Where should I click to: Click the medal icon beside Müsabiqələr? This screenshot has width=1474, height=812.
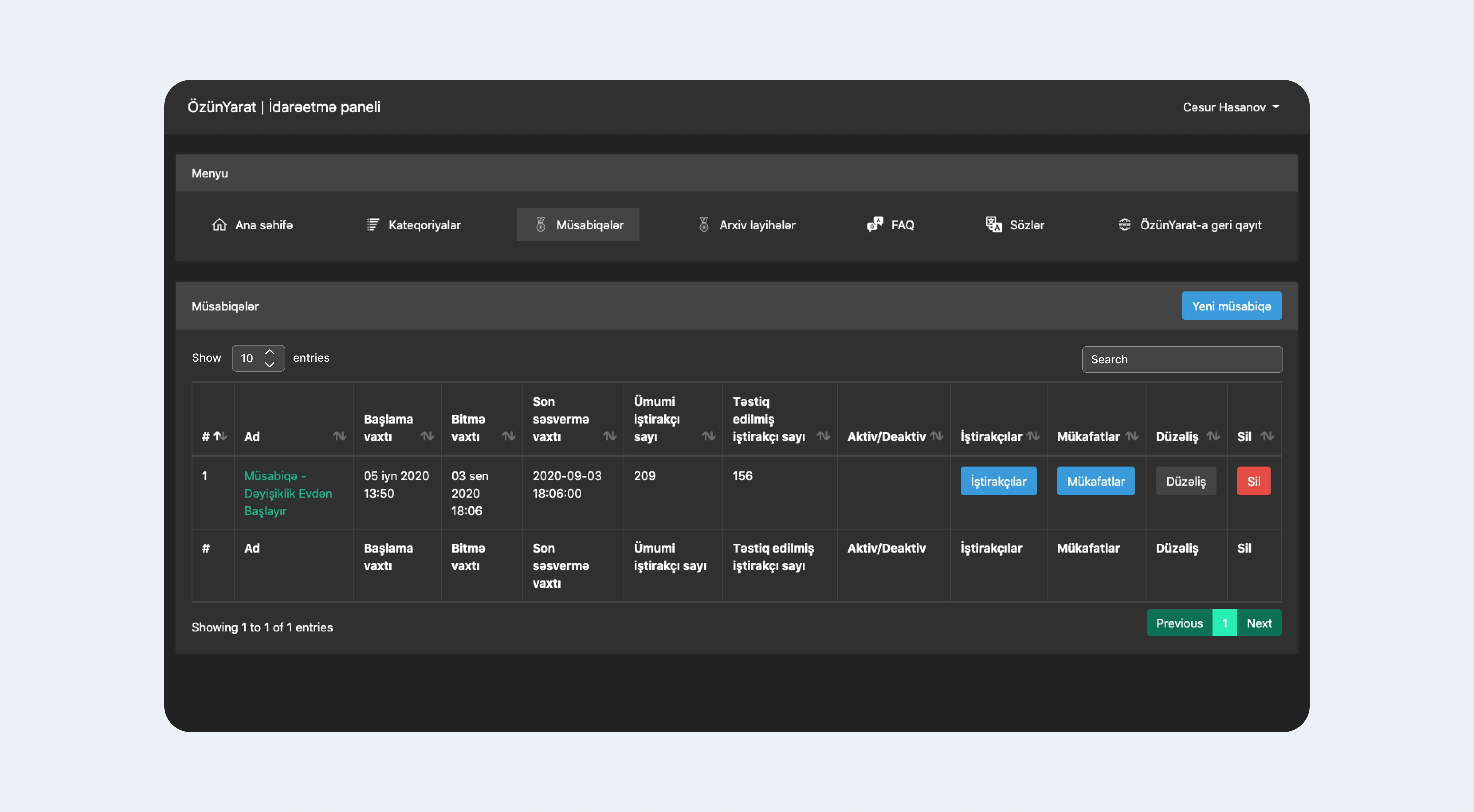point(540,225)
